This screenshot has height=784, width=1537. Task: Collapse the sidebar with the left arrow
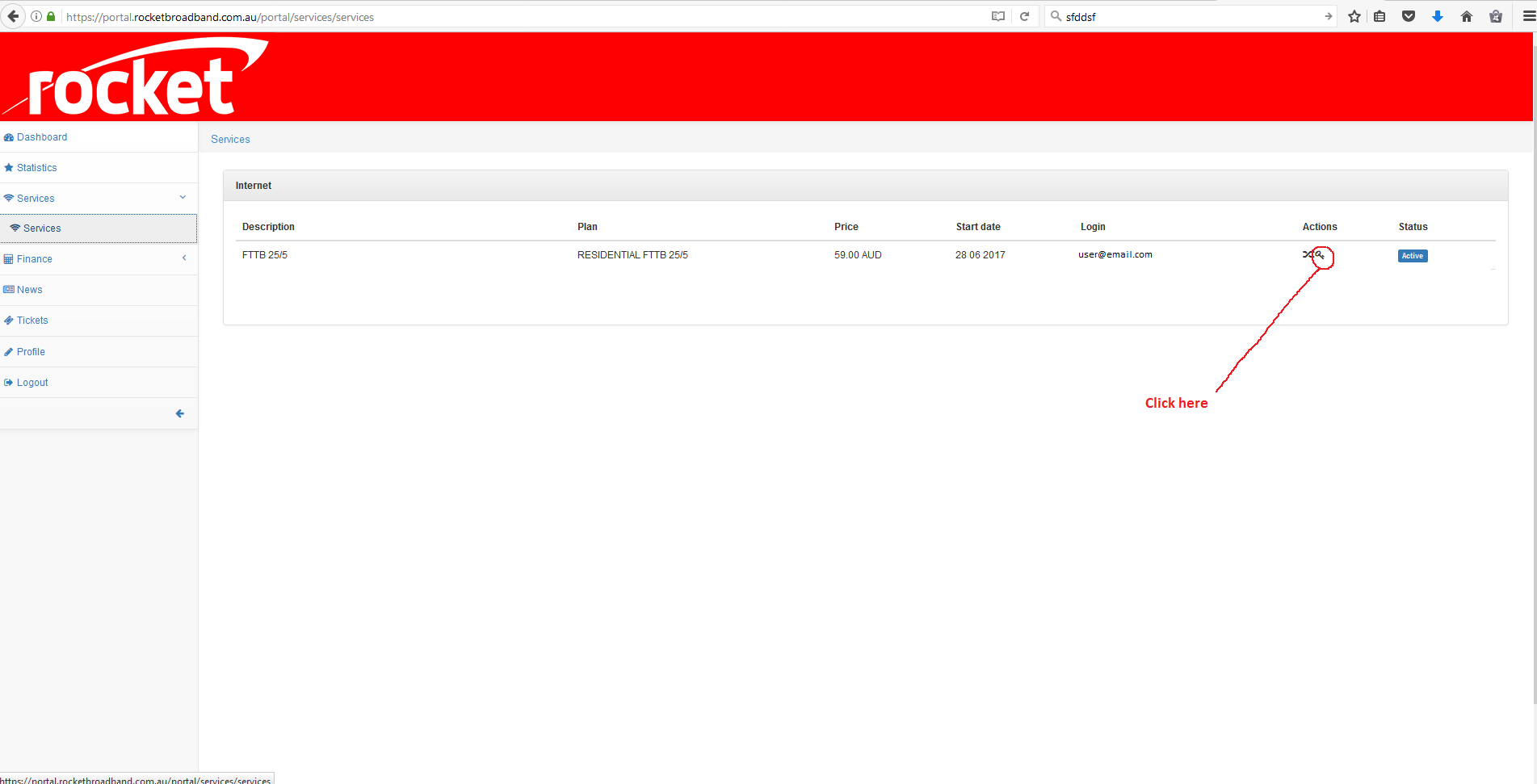(x=180, y=413)
